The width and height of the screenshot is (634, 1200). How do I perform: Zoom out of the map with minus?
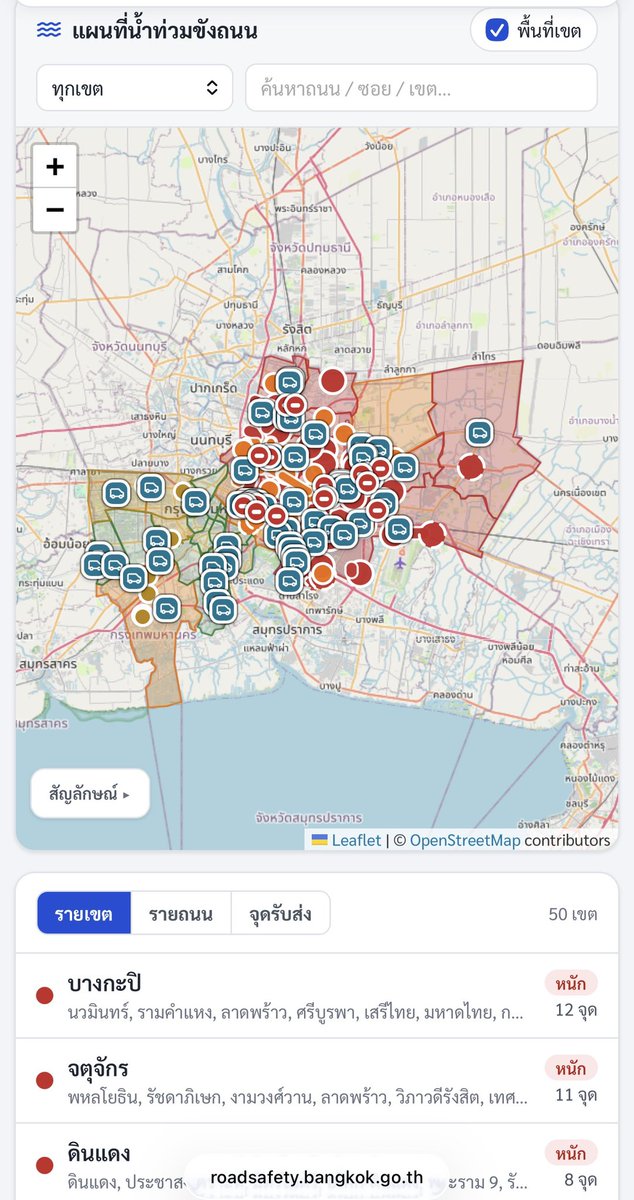(x=55, y=210)
